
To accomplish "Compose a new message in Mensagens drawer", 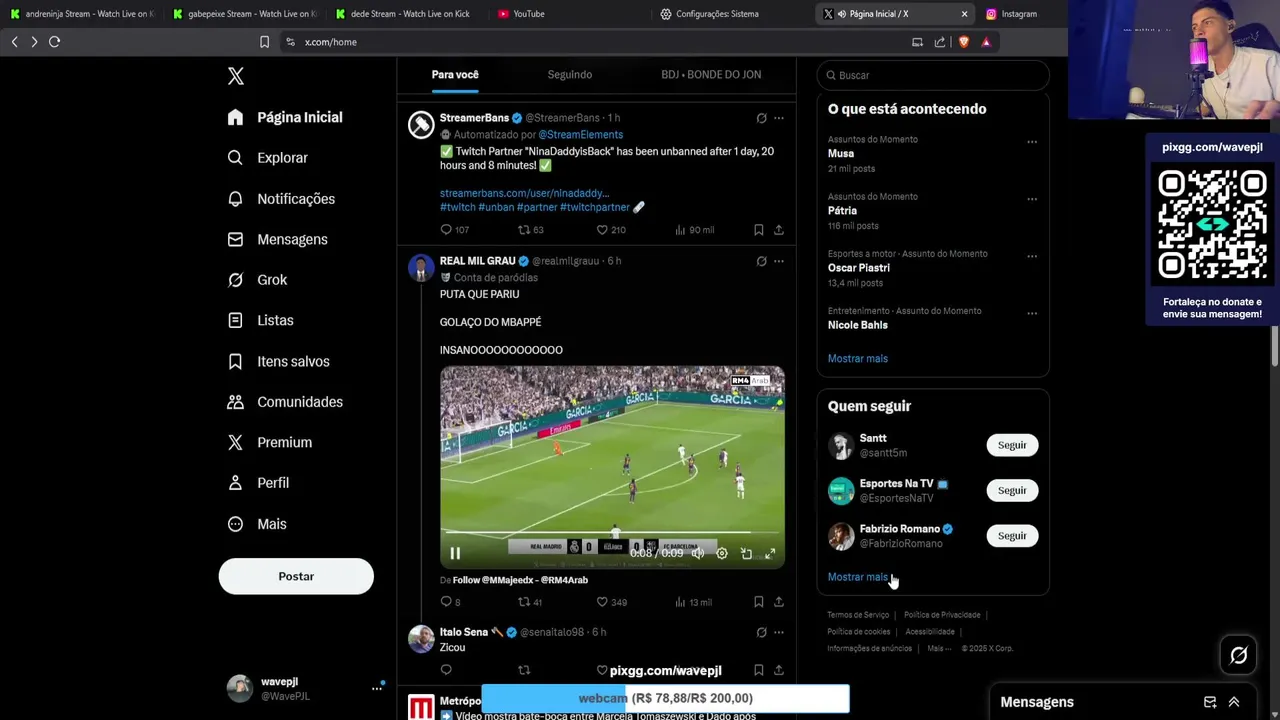I will 1210,702.
